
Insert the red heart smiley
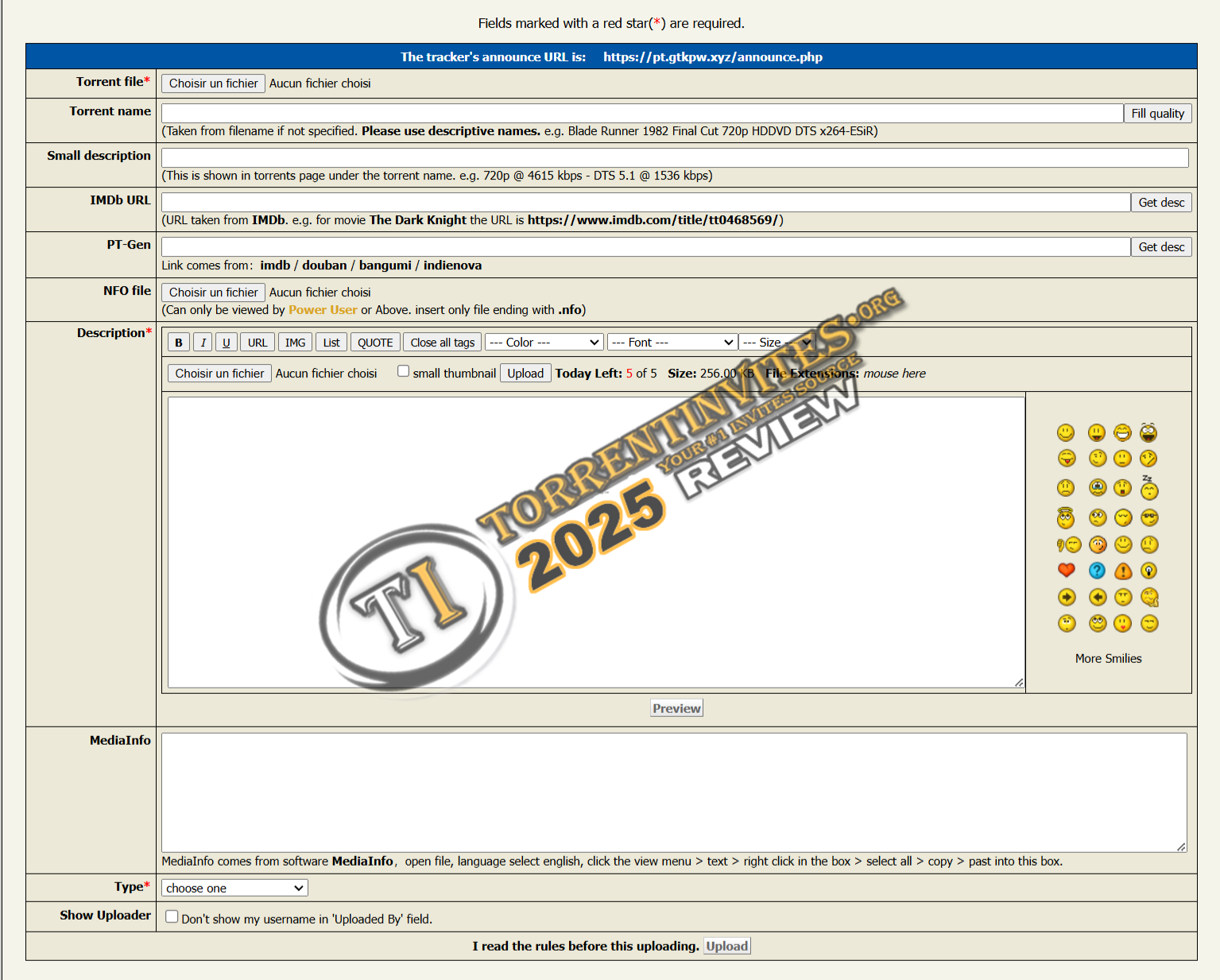[x=1067, y=570]
